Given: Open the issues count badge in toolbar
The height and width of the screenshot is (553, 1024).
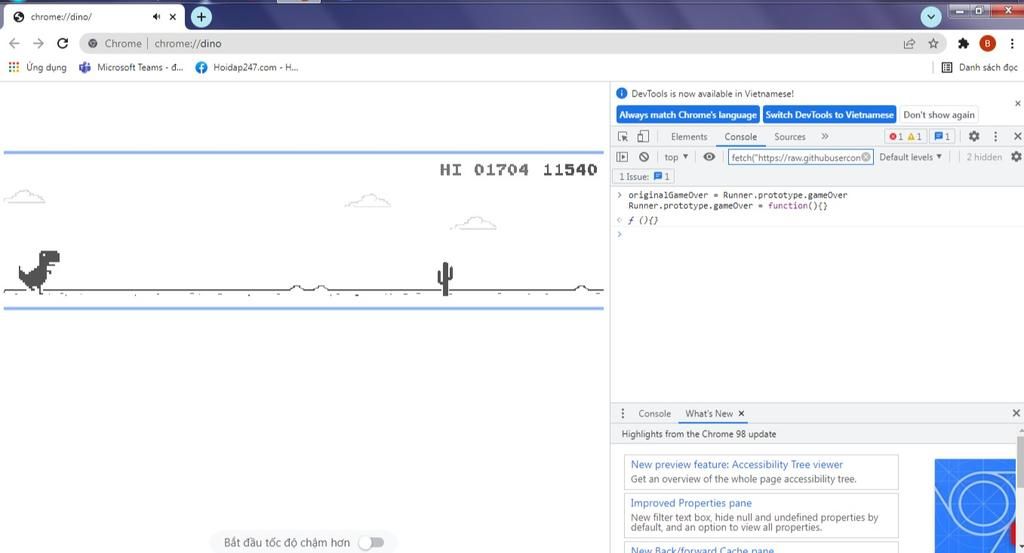Looking at the screenshot, I should click(x=942, y=136).
